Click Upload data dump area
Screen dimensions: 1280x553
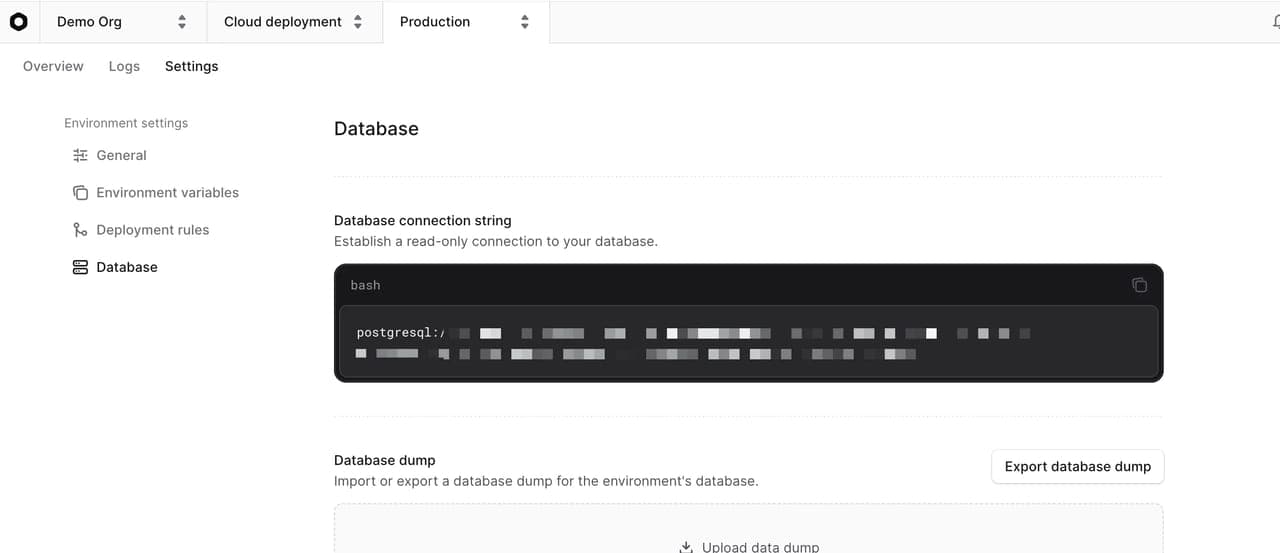(x=748, y=529)
